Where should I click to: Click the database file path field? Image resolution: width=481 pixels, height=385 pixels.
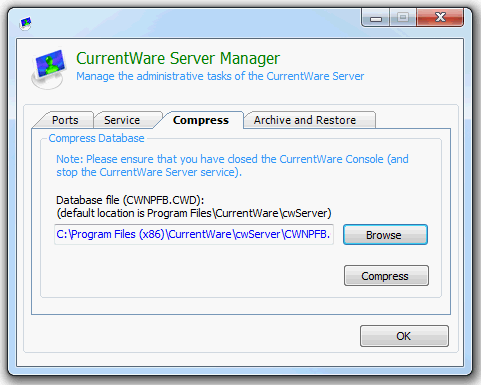194,234
